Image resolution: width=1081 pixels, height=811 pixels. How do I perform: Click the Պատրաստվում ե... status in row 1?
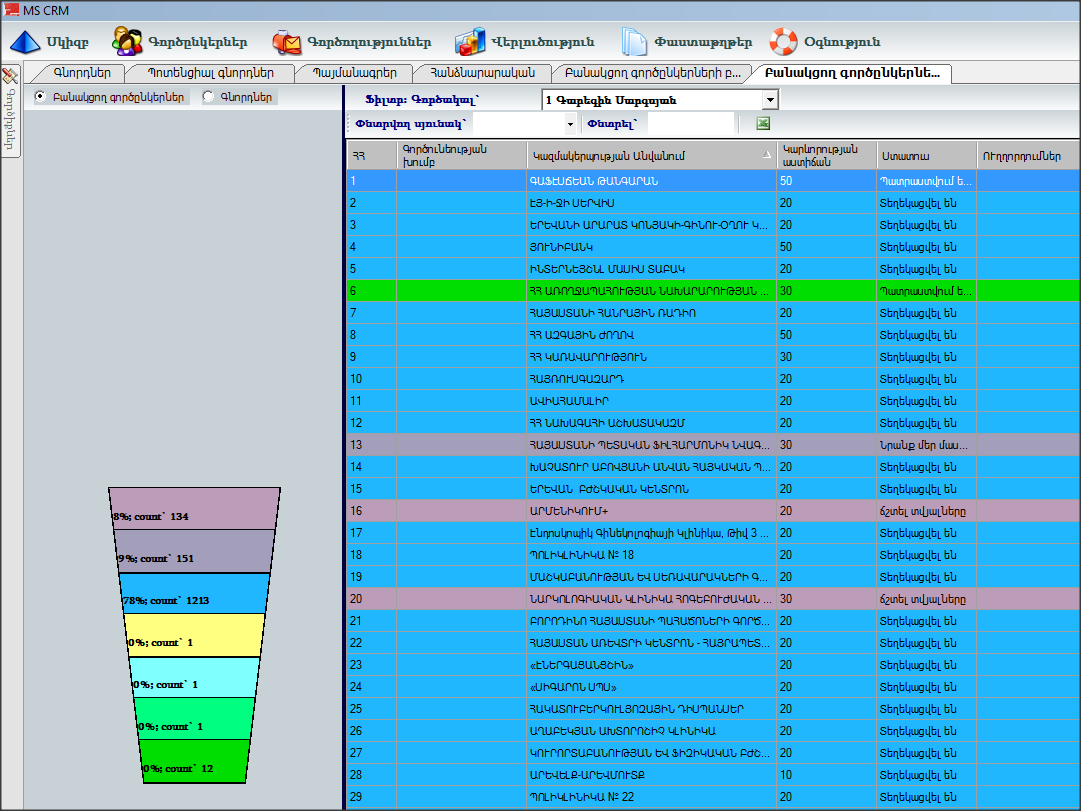pyautogui.click(x=927, y=181)
